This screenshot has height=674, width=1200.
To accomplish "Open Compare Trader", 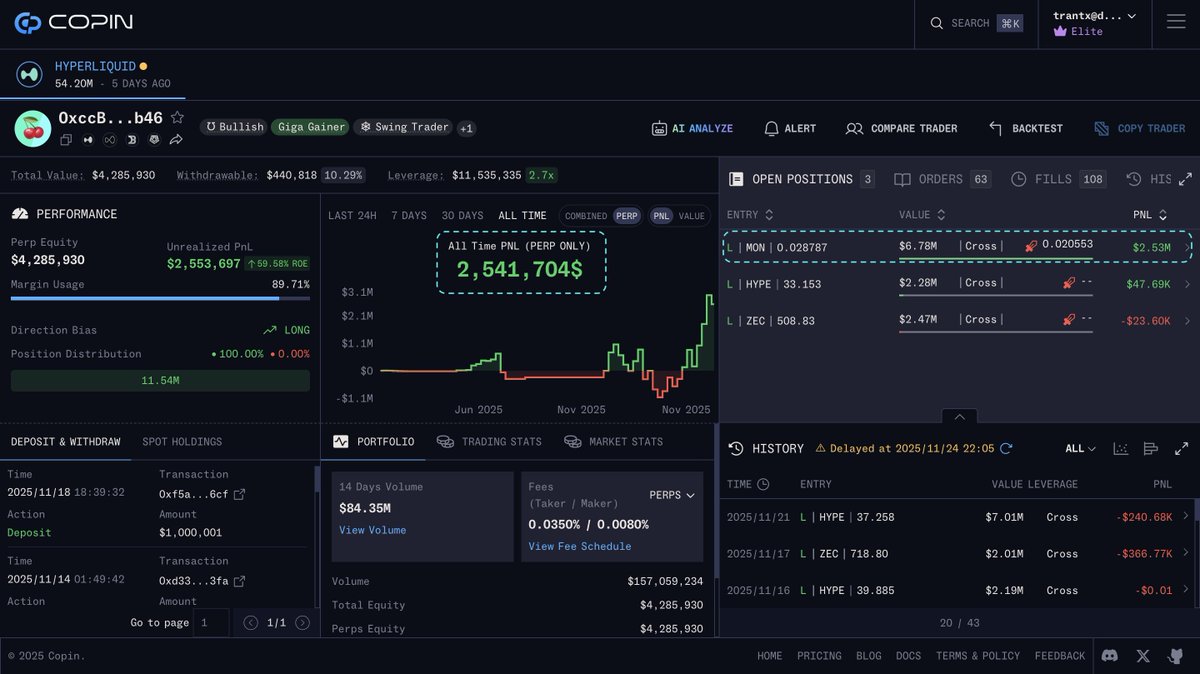I will [901, 128].
